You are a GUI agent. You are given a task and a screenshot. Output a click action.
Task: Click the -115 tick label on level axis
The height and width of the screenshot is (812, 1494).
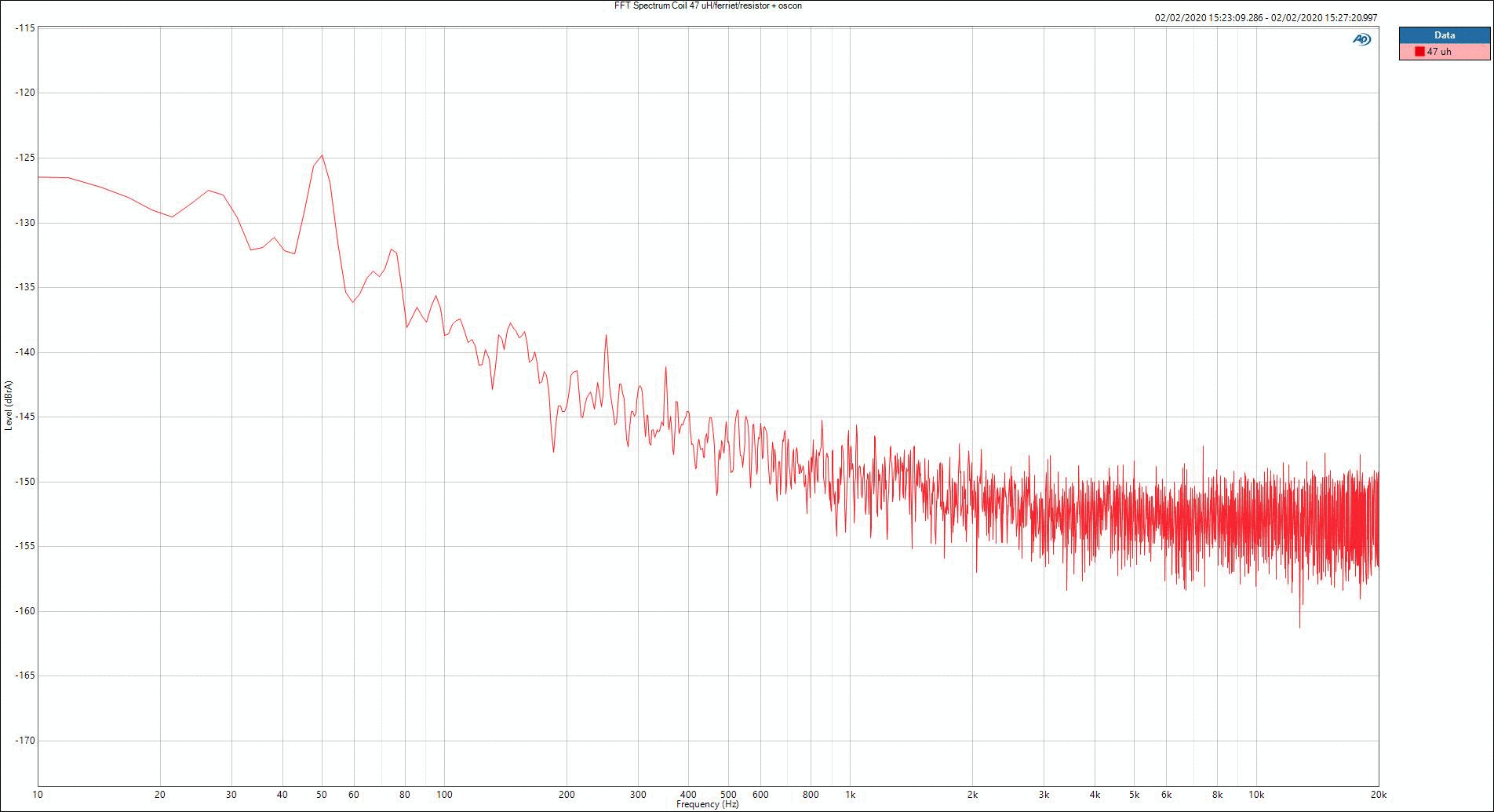click(x=25, y=28)
